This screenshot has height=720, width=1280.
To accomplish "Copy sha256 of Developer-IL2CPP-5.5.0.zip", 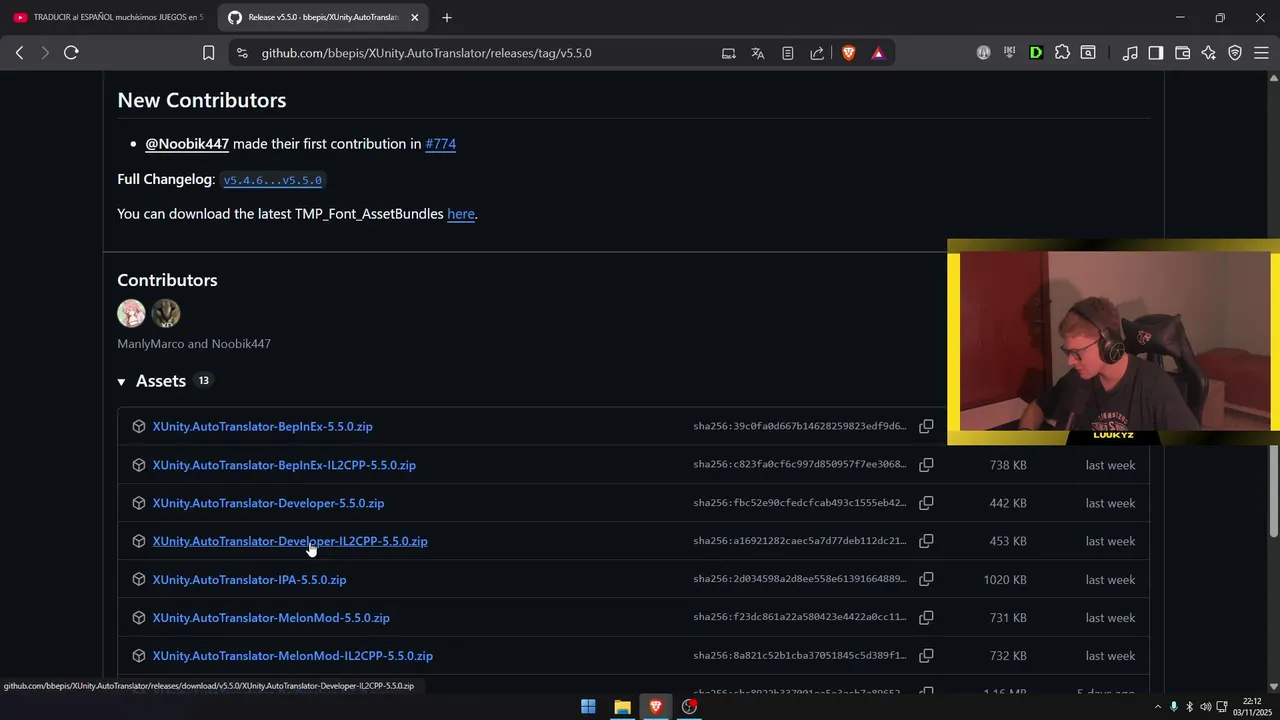I will click(926, 541).
